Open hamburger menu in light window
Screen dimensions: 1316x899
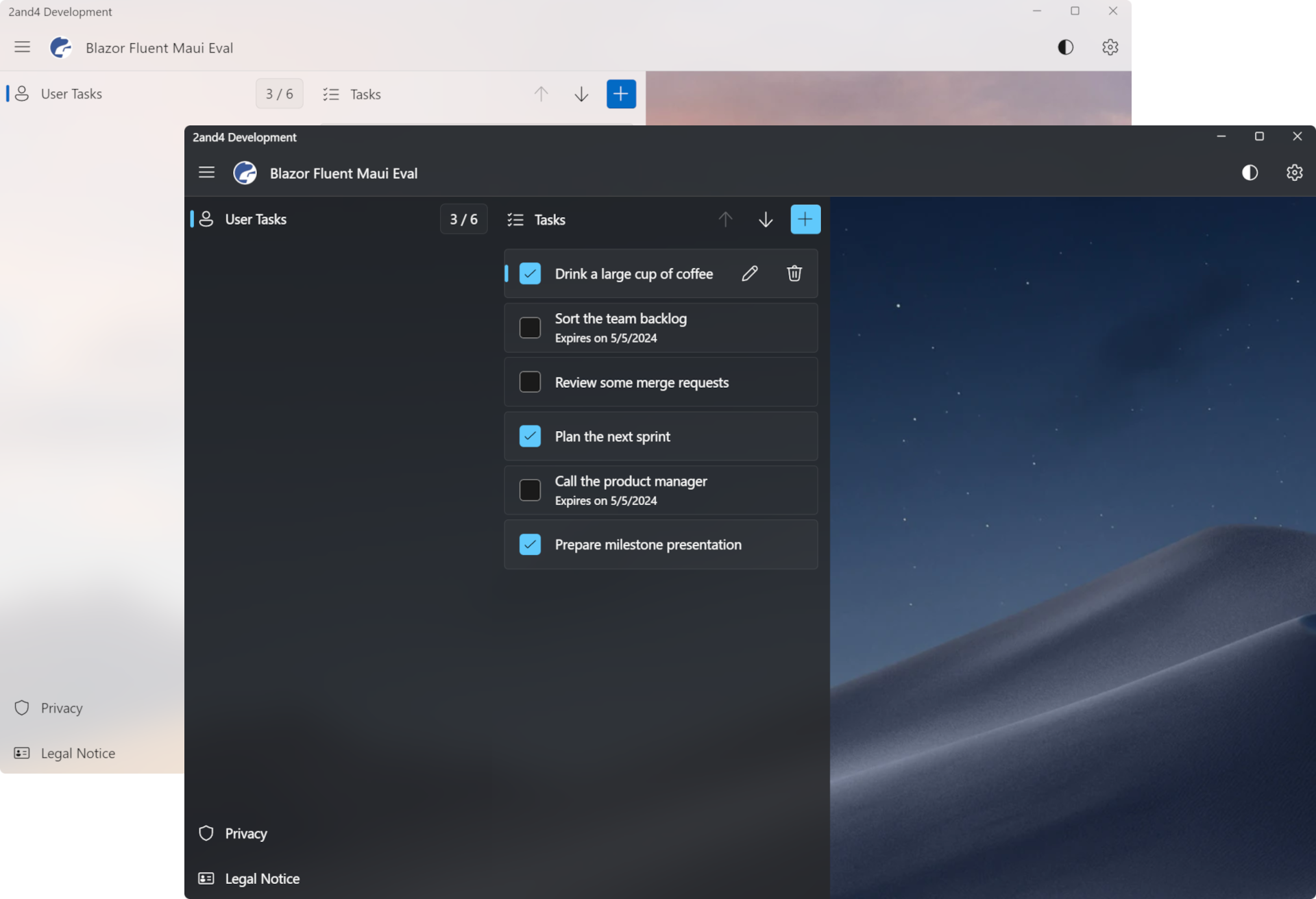[22, 47]
